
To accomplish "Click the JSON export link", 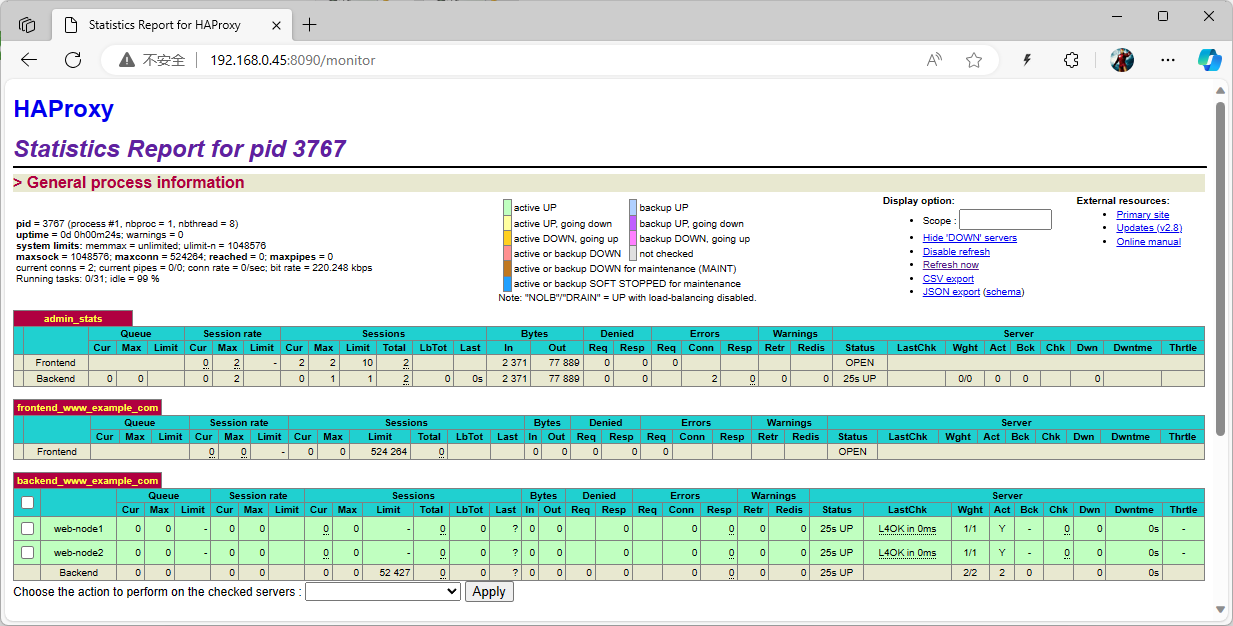I will click(x=951, y=292).
